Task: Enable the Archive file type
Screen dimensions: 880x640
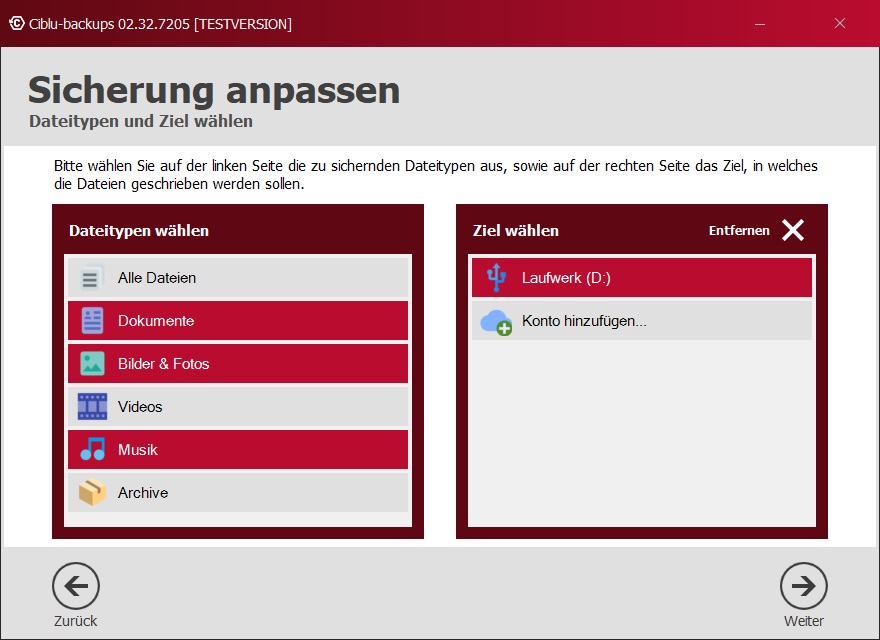Action: pyautogui.click(x=238, y=492)
